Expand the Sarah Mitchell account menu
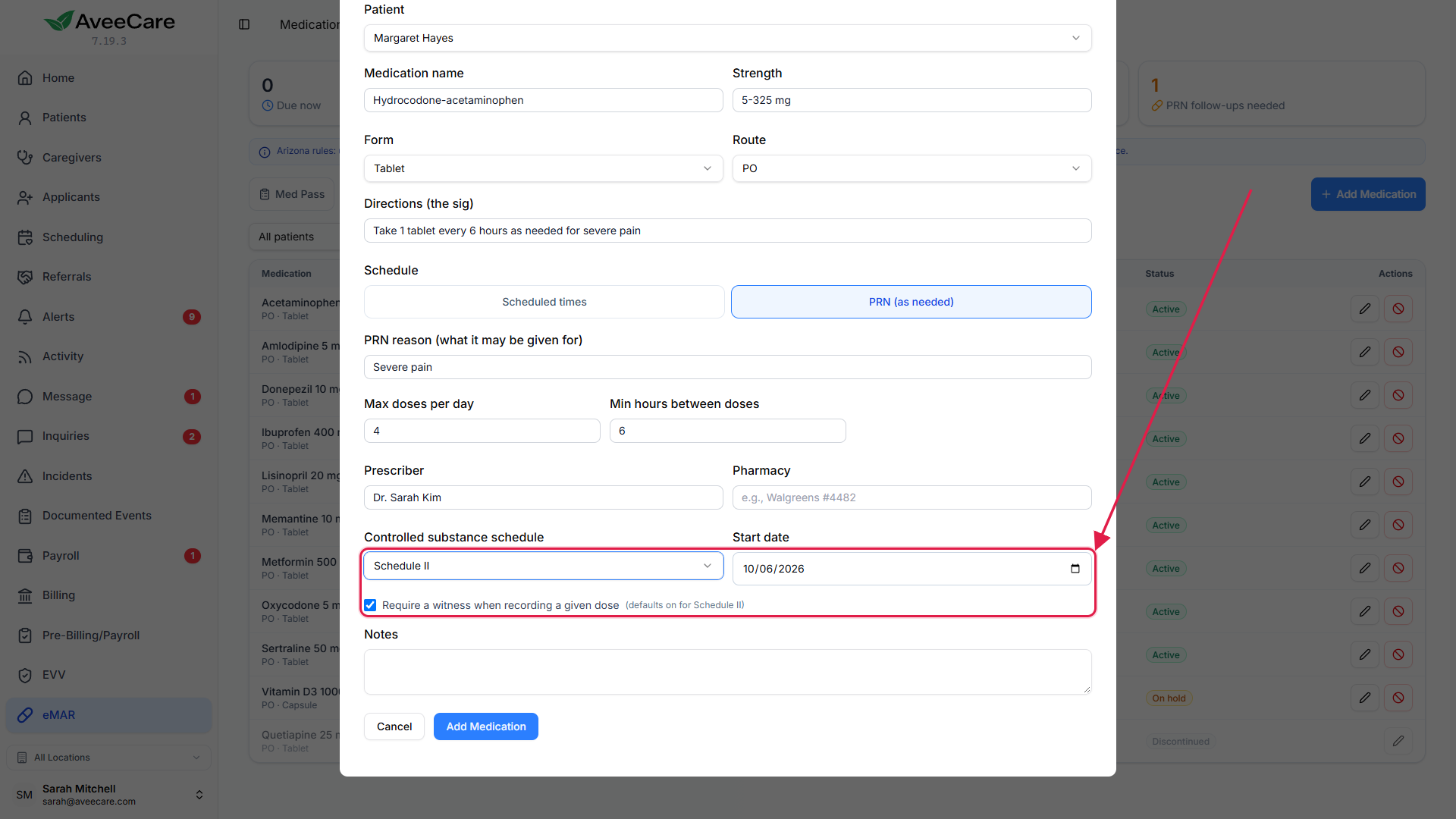 pos(108,795)
